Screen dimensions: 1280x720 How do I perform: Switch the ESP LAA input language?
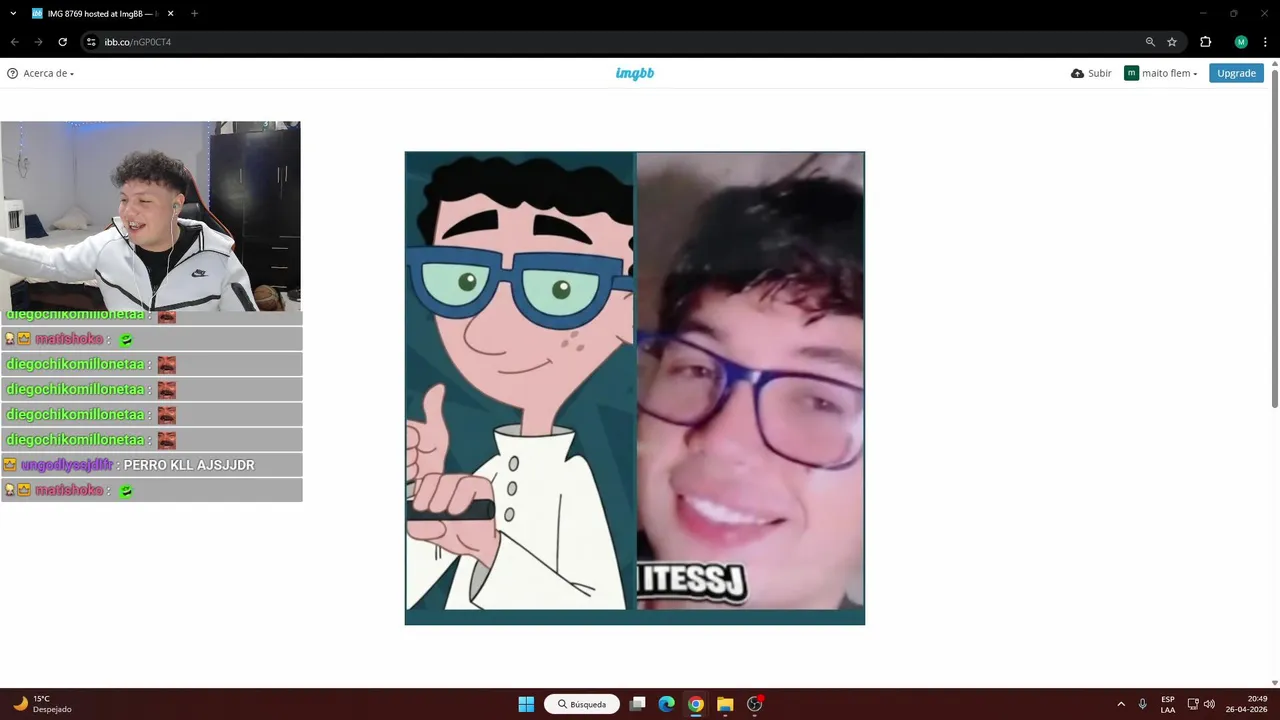tap(1168, 704)
